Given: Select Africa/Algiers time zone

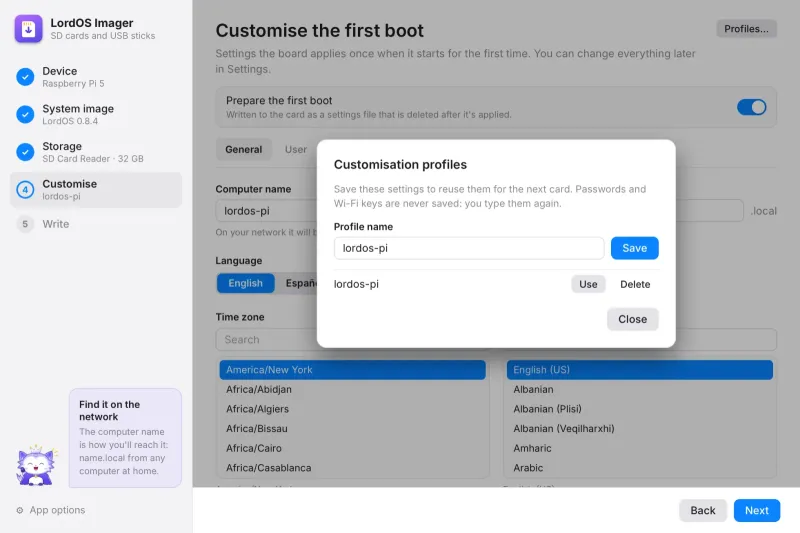Looking at the screenshot, I should click(352, 409).
